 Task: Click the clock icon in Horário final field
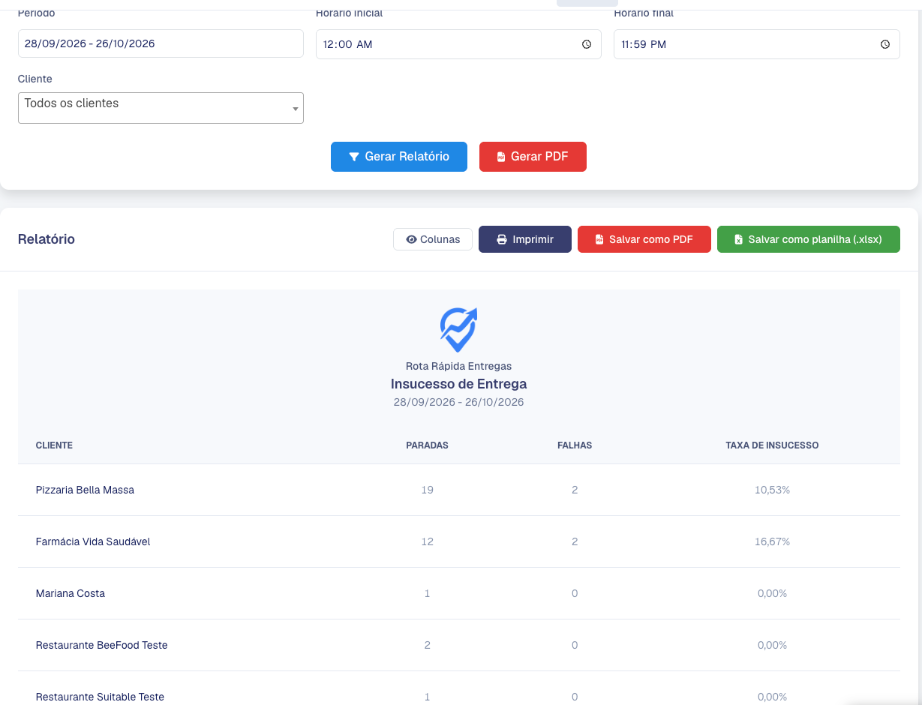pyautogui.click(x=885, y=44)
